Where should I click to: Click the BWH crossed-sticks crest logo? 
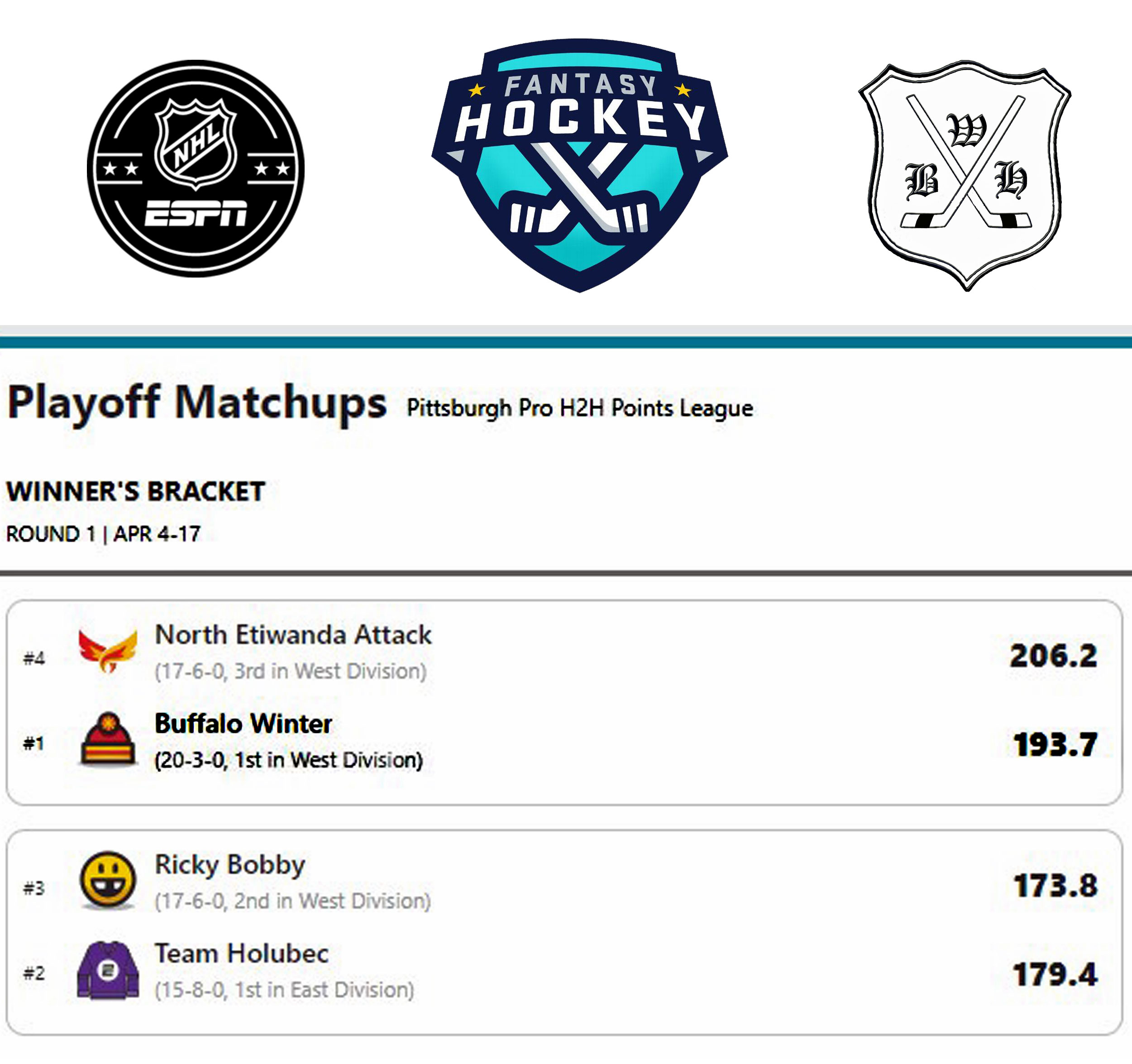pos(965,175)
